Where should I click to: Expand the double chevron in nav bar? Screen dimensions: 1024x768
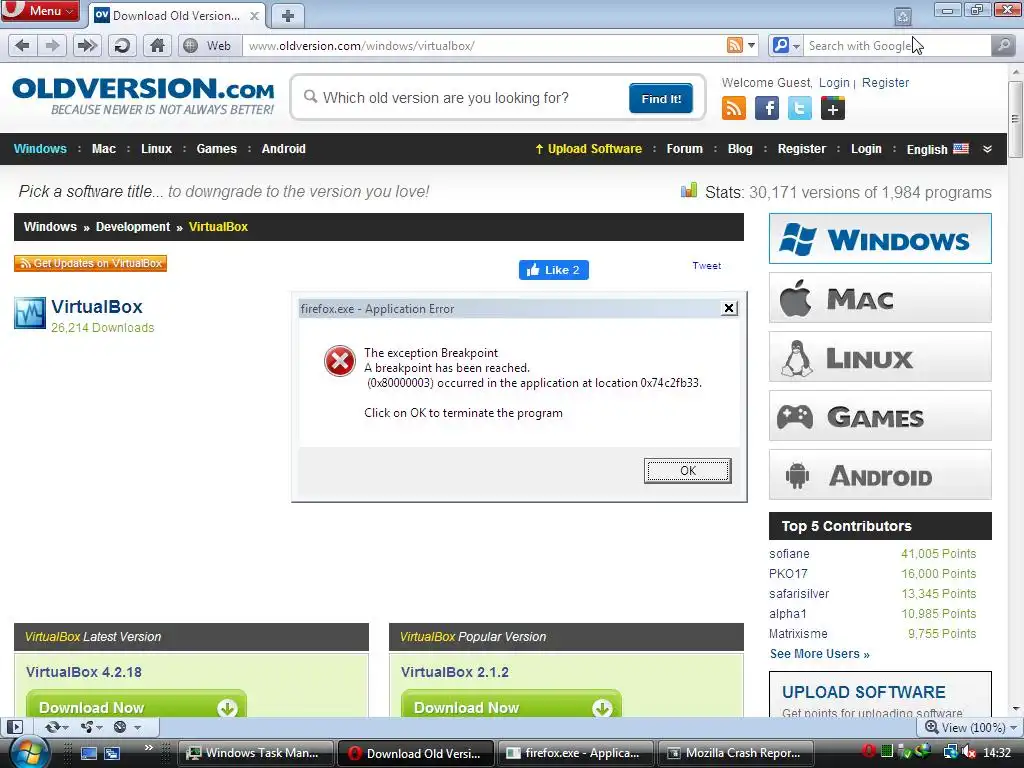(x=987, y=149)
